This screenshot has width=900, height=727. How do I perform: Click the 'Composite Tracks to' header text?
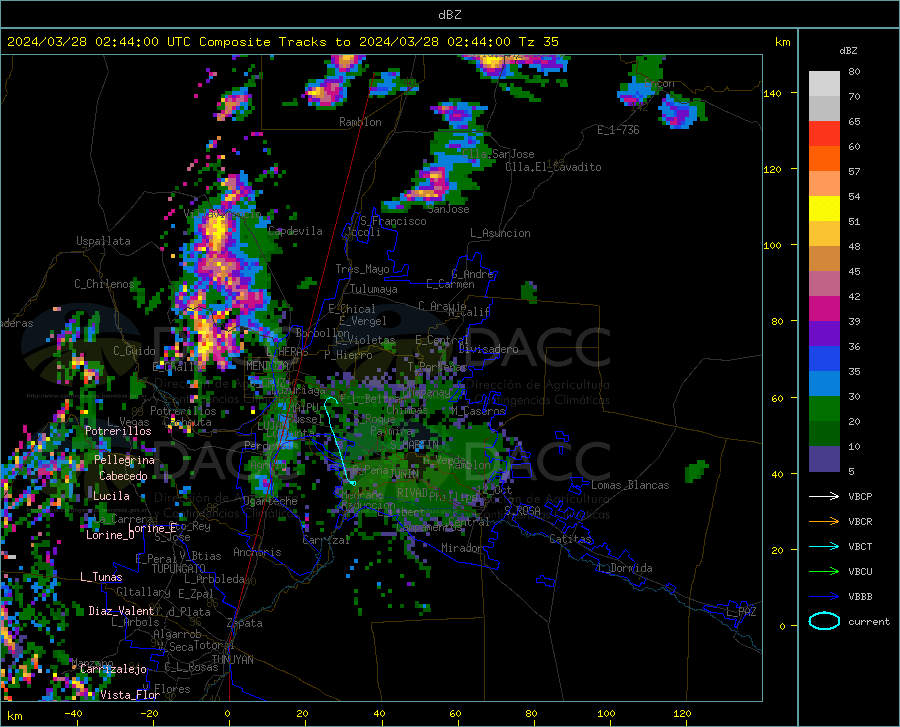pos(275,42)
